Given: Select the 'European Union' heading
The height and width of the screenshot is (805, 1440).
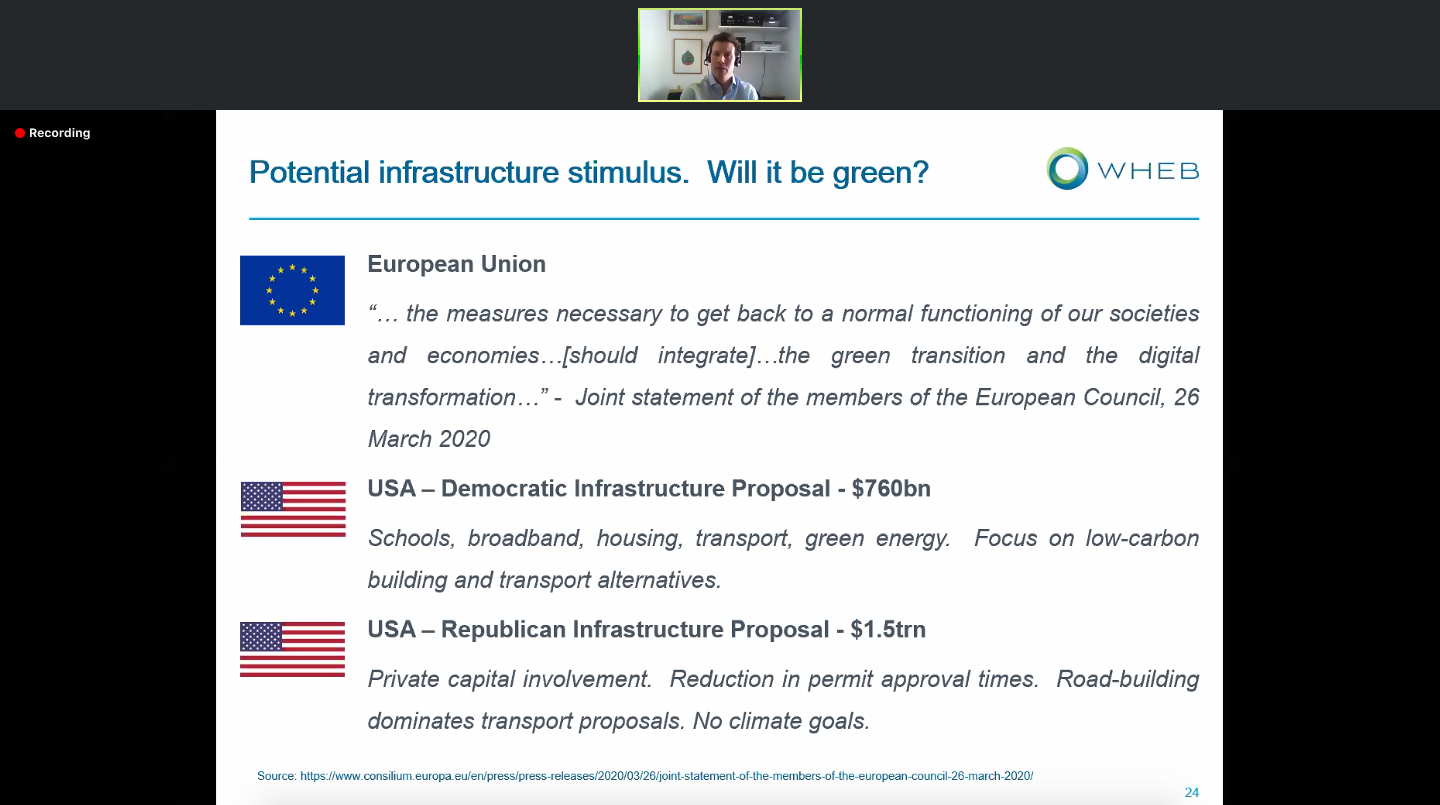Looking at the screenshot, I should point(456,264).
